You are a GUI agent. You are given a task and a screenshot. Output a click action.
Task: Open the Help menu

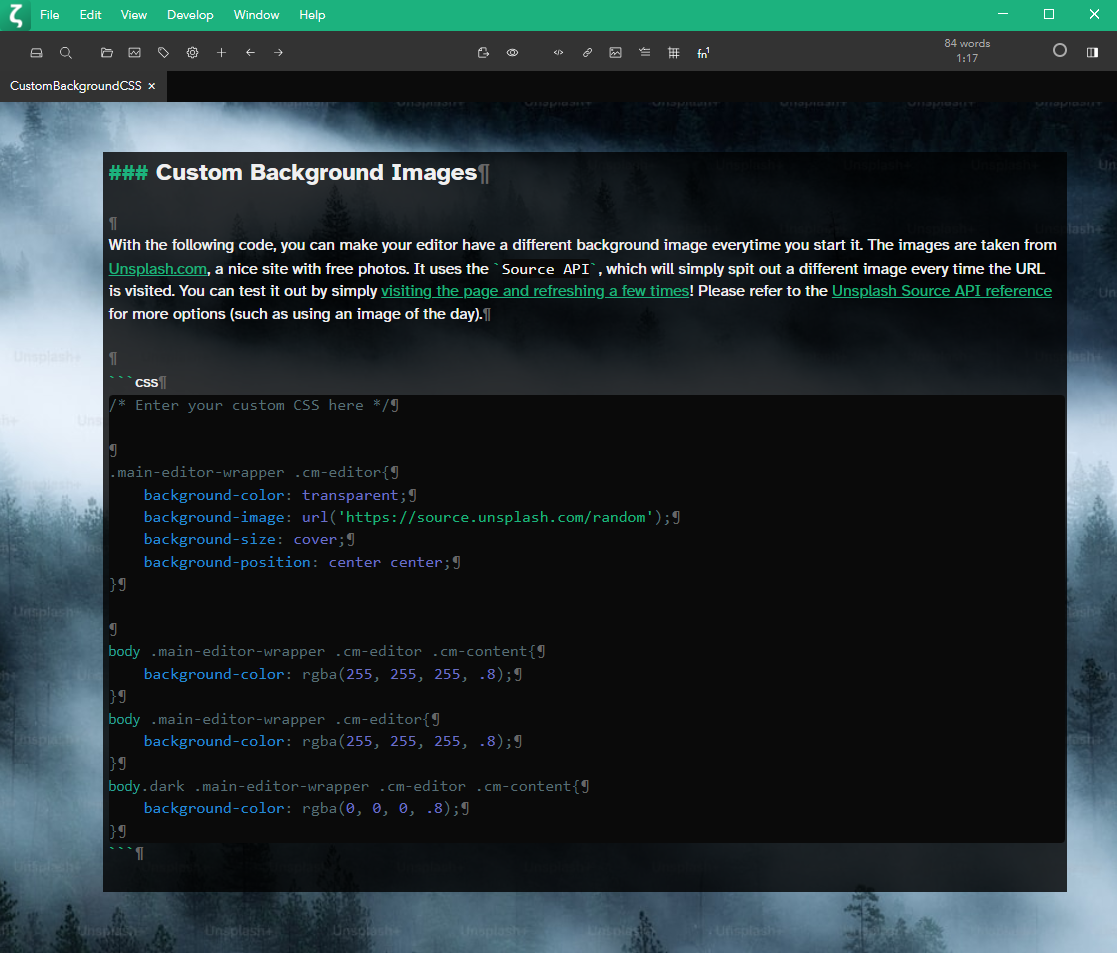[312, 15]
